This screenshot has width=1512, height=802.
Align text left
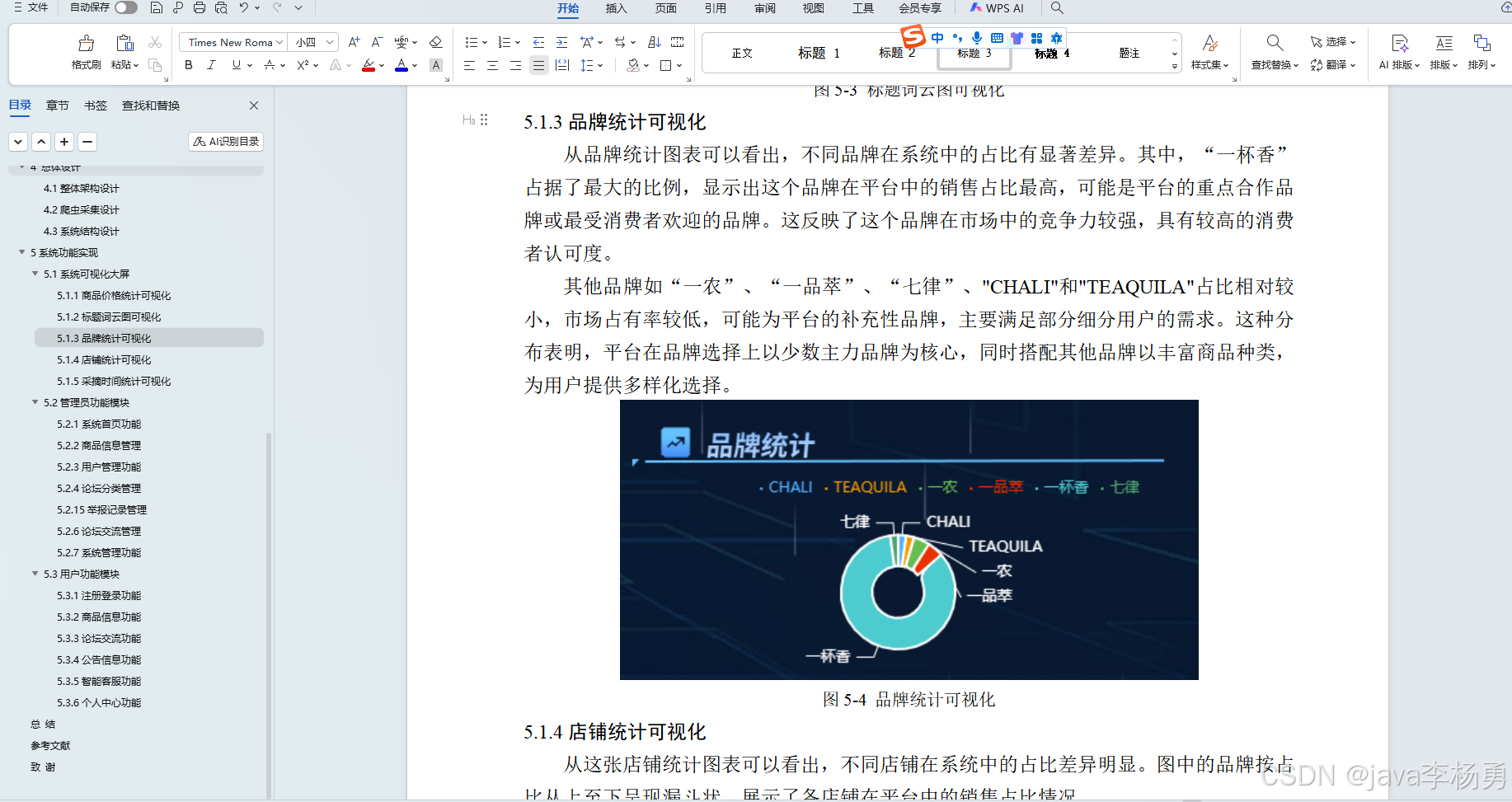point(469,65)
